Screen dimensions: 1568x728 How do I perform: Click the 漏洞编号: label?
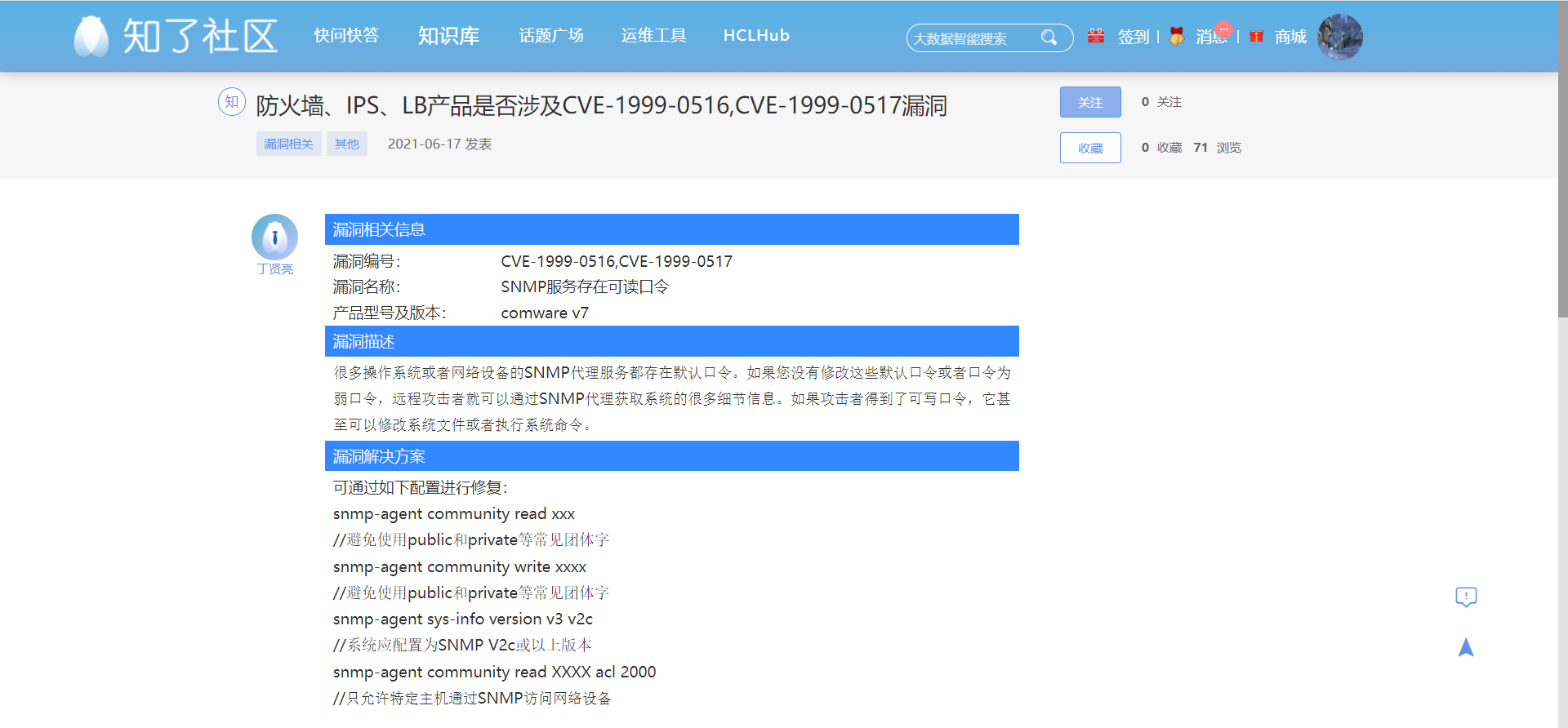367,261
